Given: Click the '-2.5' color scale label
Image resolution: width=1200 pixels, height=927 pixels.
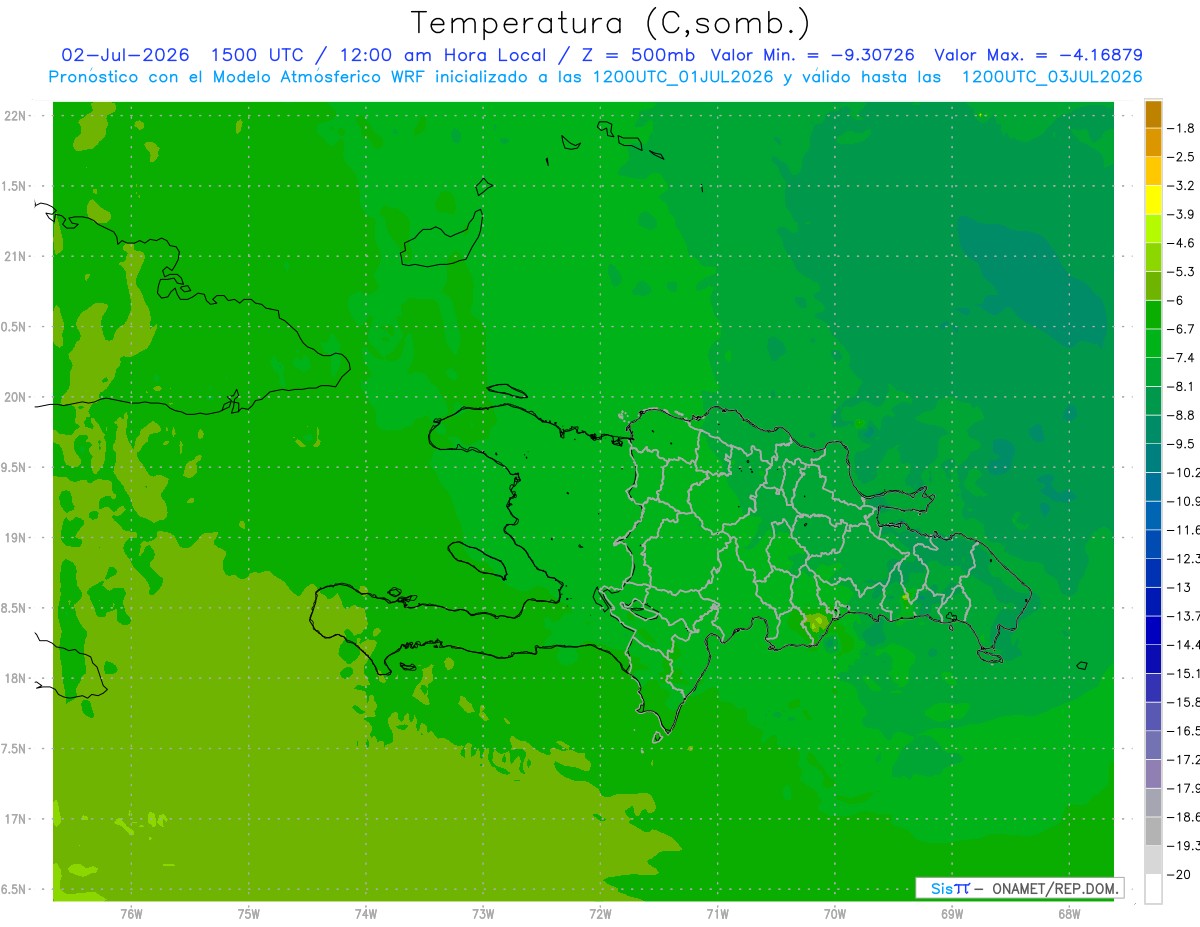Looking at the screenshot, I should [x=1182, y=157].
